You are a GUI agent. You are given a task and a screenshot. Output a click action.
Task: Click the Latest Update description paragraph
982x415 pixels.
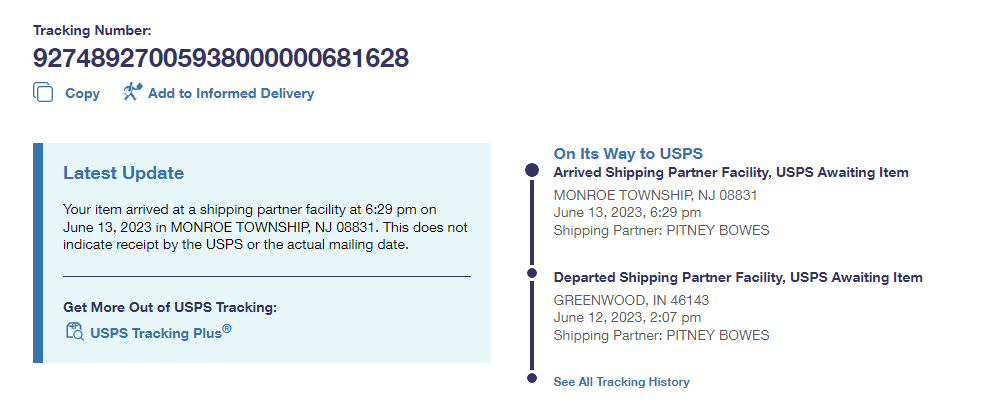265,227
